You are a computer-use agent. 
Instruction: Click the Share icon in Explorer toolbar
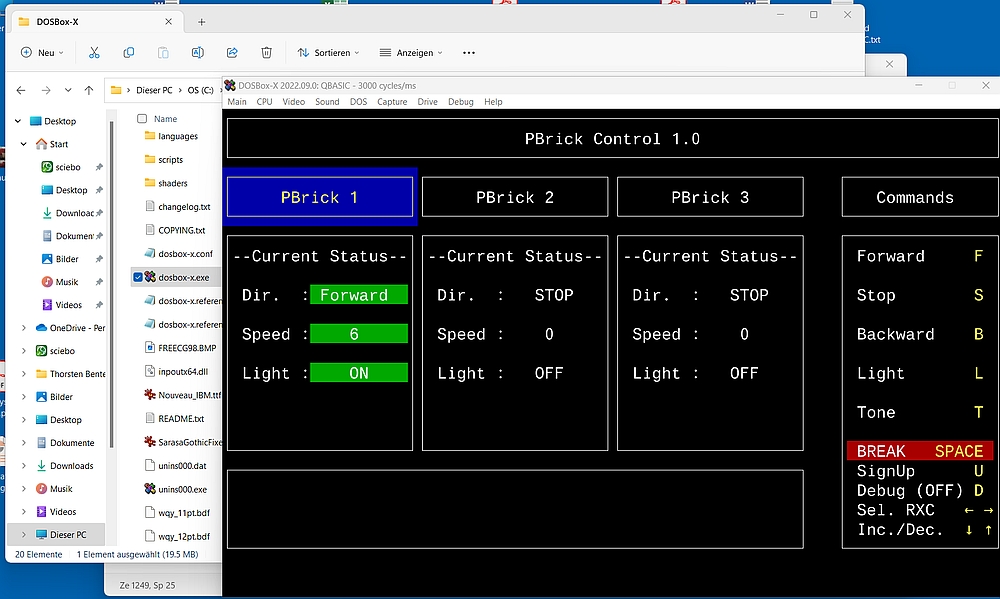click(x=232, y=53)
